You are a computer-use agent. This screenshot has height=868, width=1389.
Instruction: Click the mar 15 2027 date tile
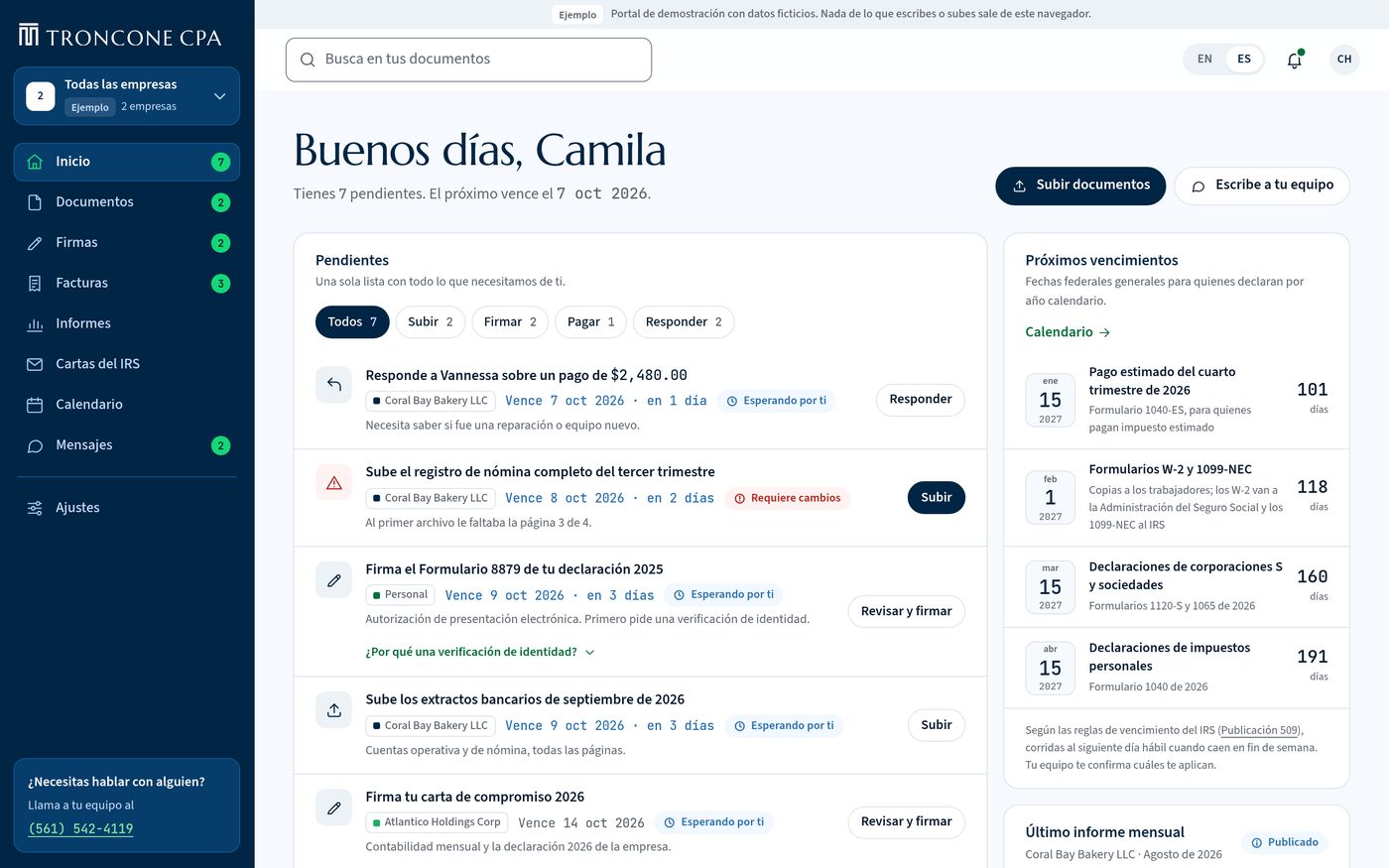tap(1051, 586)
